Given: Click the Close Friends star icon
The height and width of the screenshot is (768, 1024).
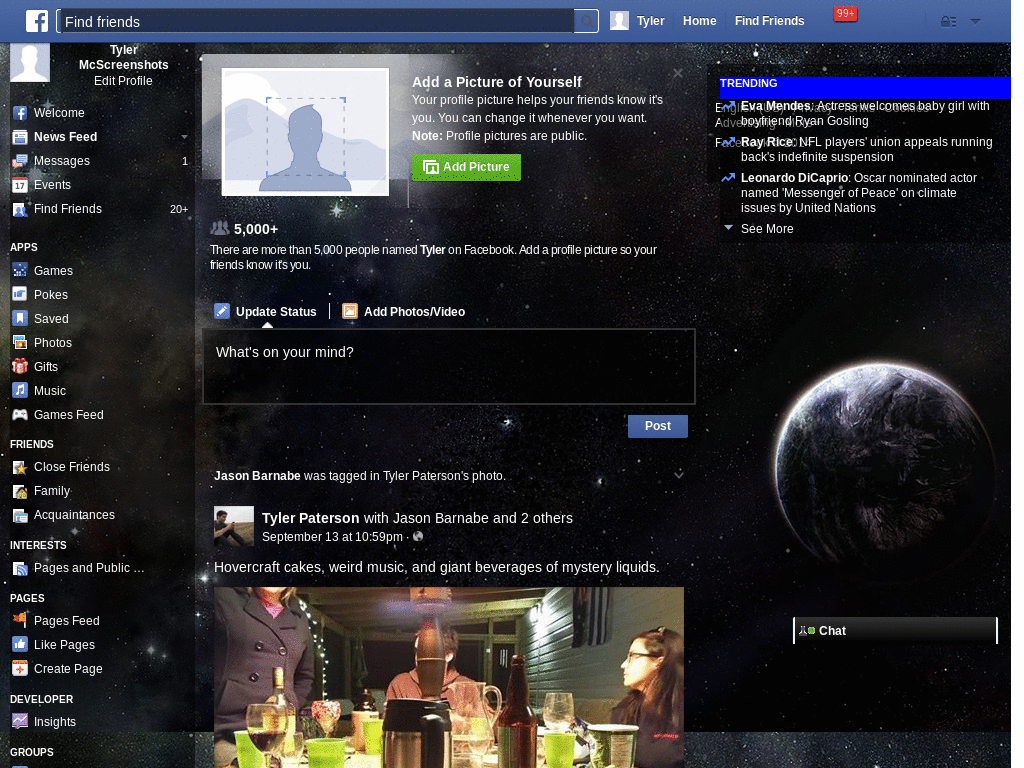Looking at the screenshot, I should (x=20, y=467).
